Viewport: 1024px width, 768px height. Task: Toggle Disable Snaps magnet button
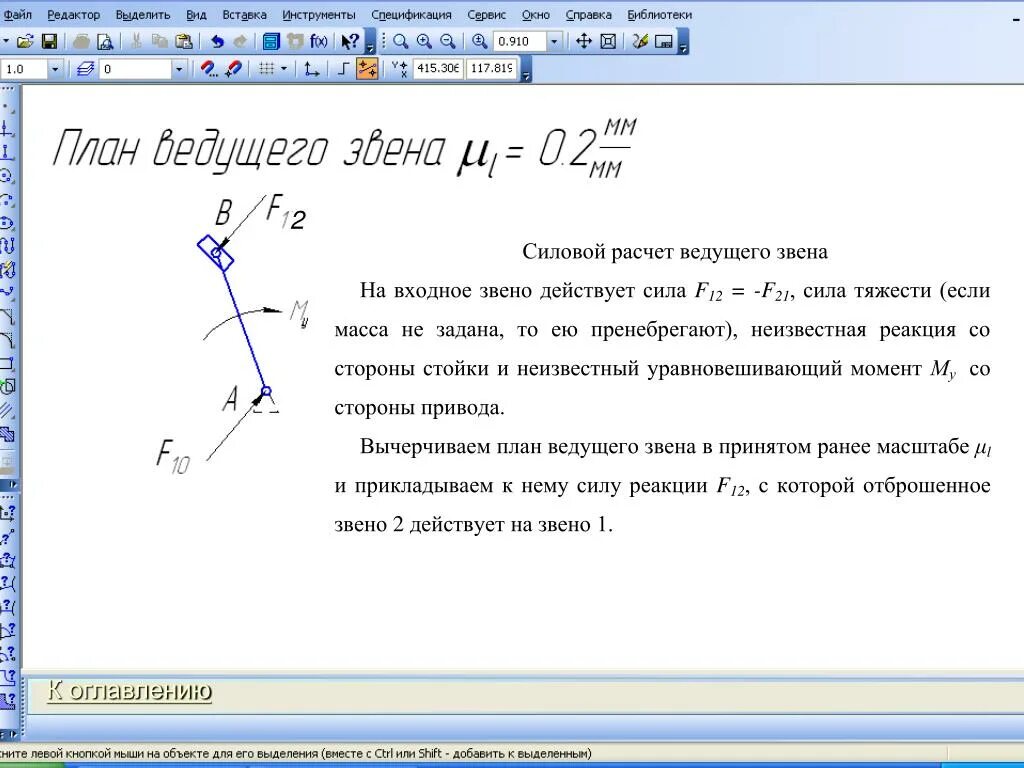(232, 69)
